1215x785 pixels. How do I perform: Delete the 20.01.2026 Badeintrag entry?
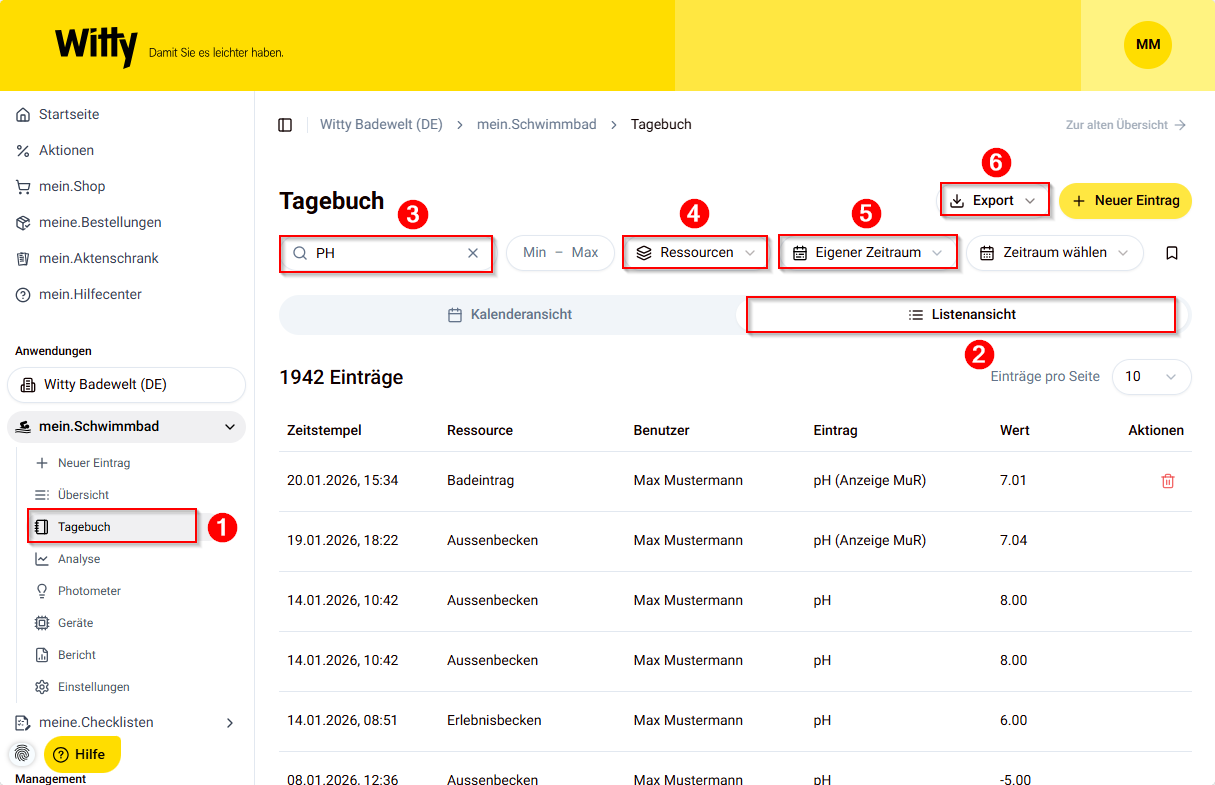click(1167, 481)
